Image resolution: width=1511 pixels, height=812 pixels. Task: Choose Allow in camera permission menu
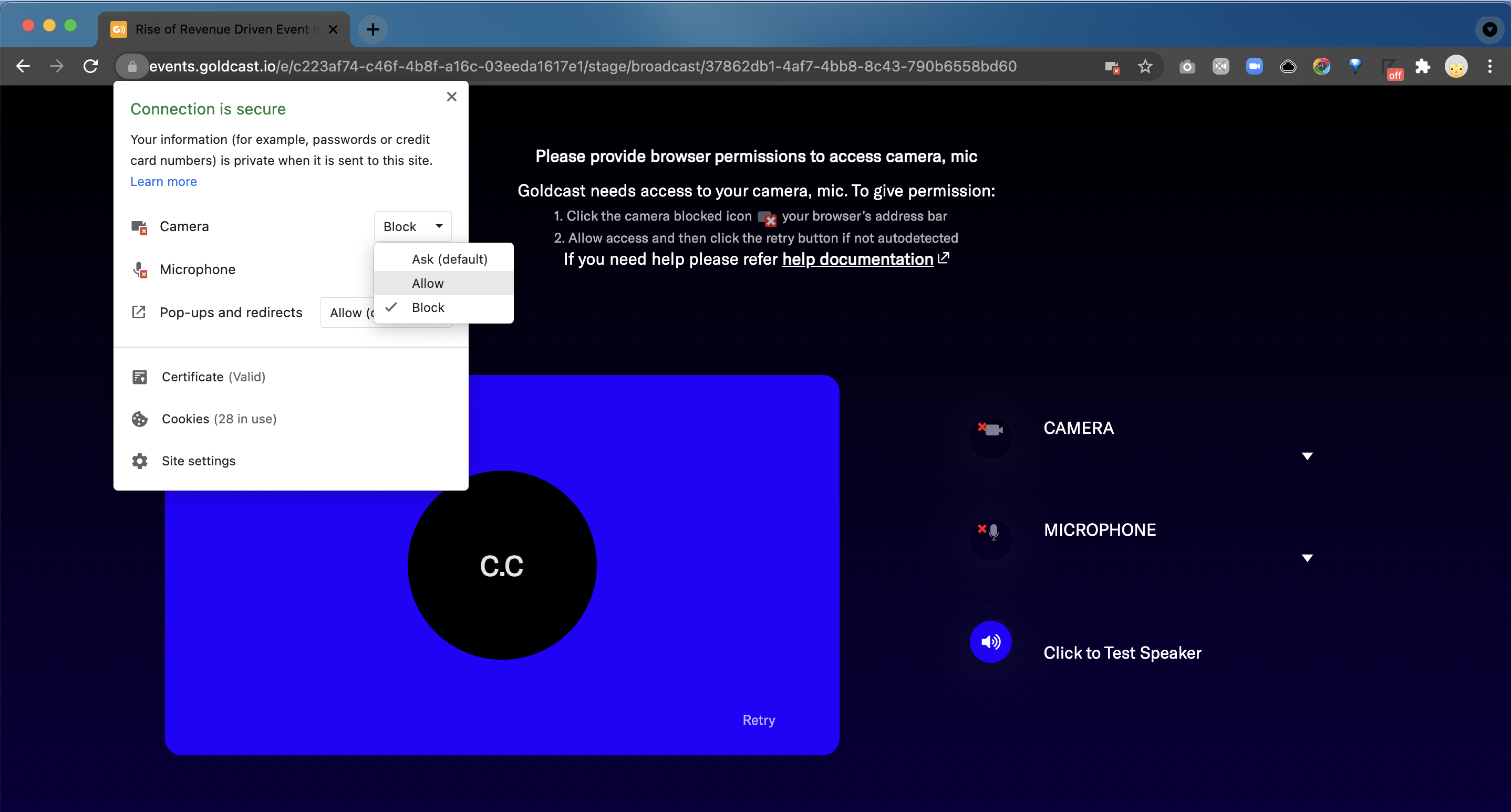[444, 283]
